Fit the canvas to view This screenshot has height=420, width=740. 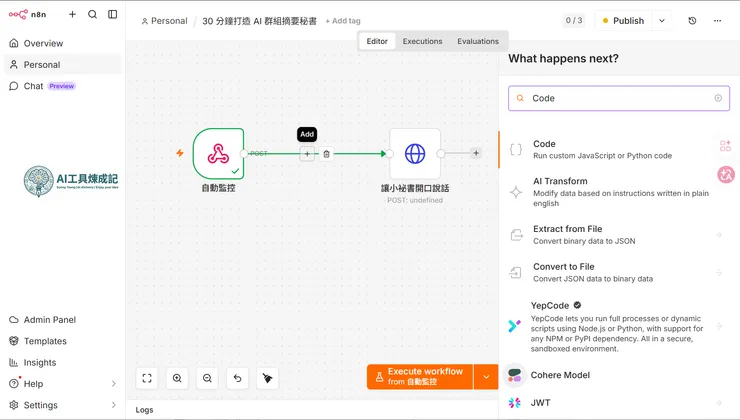coord(147,378)
